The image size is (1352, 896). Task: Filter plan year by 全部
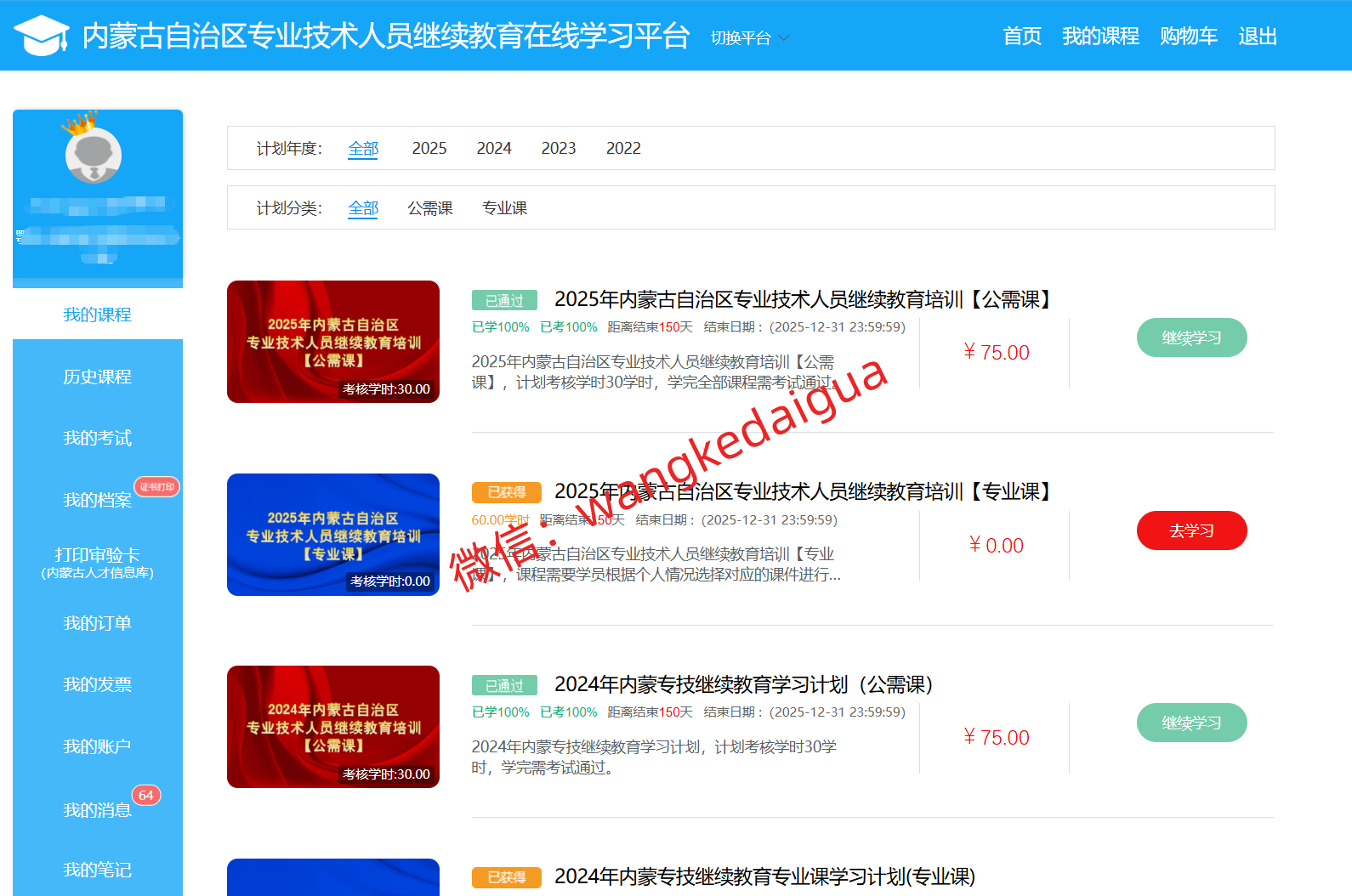(x=363, y=149)
